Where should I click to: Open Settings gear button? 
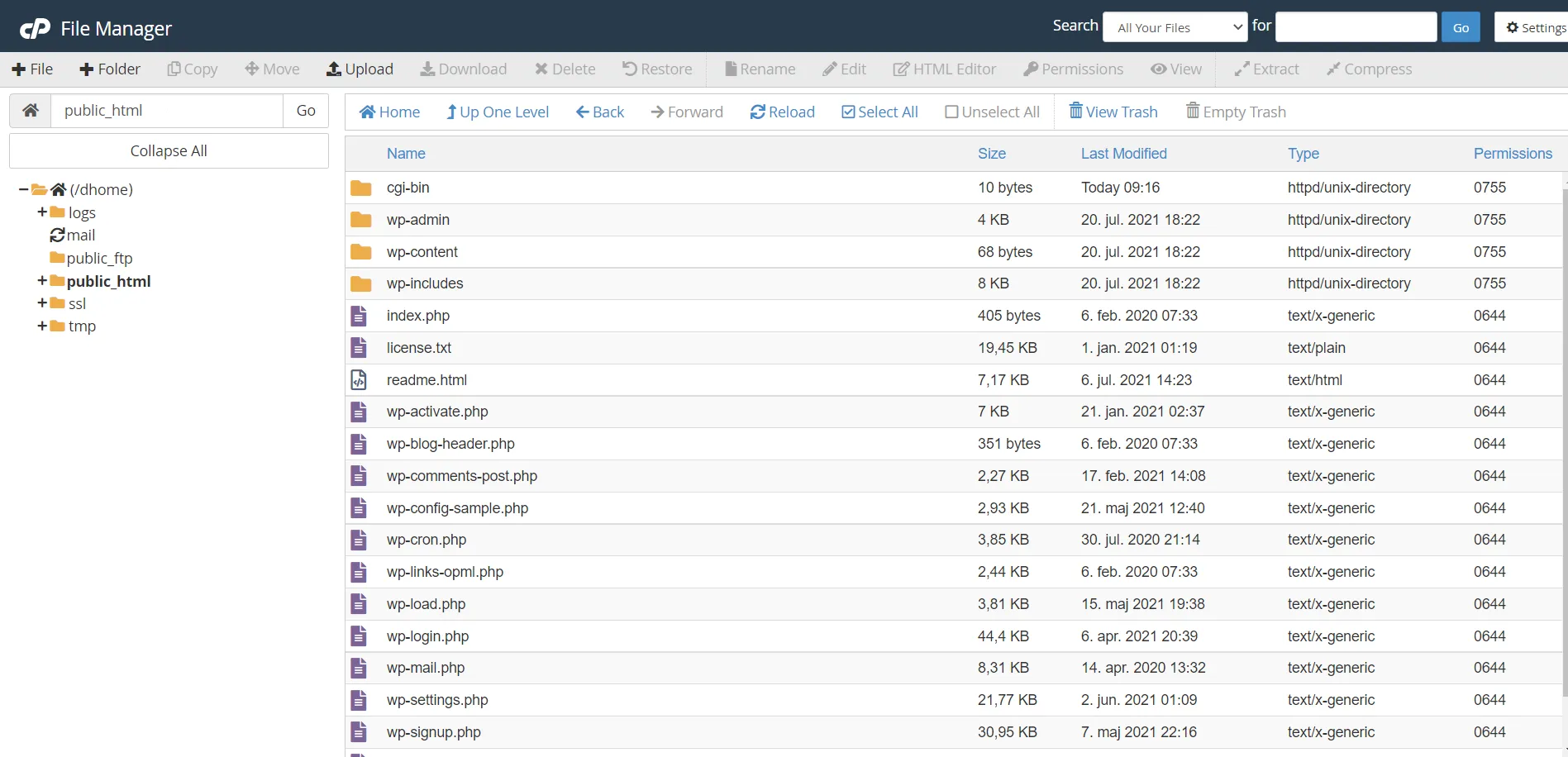click(x=1532, y=27)
